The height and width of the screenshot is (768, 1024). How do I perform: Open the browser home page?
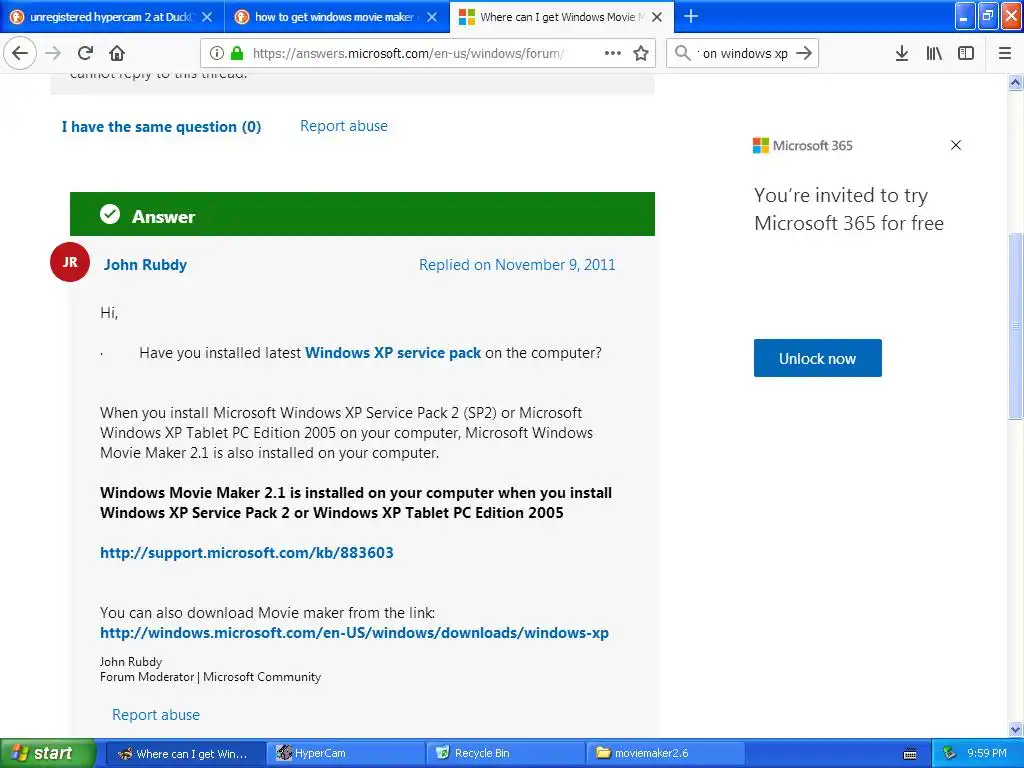point(117,53)
